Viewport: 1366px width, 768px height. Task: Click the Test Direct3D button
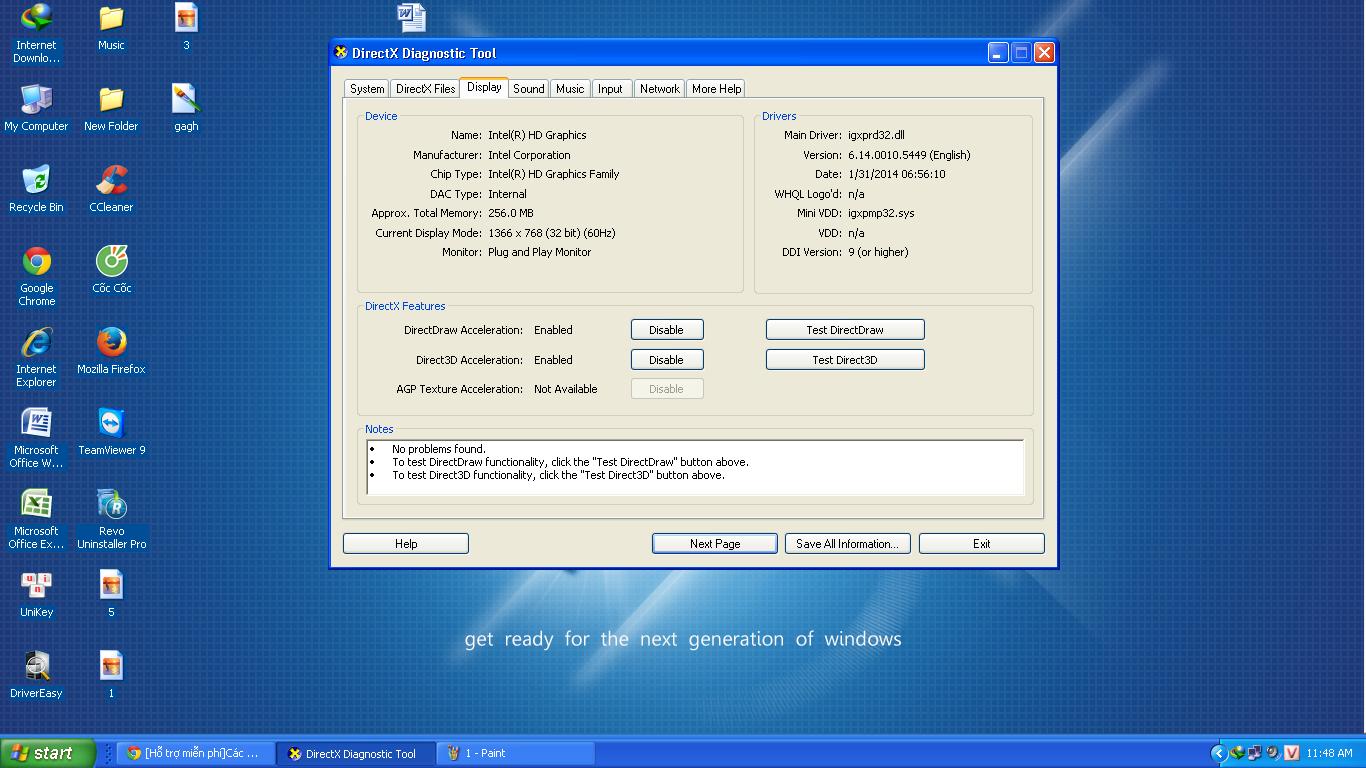pos(844,360)
